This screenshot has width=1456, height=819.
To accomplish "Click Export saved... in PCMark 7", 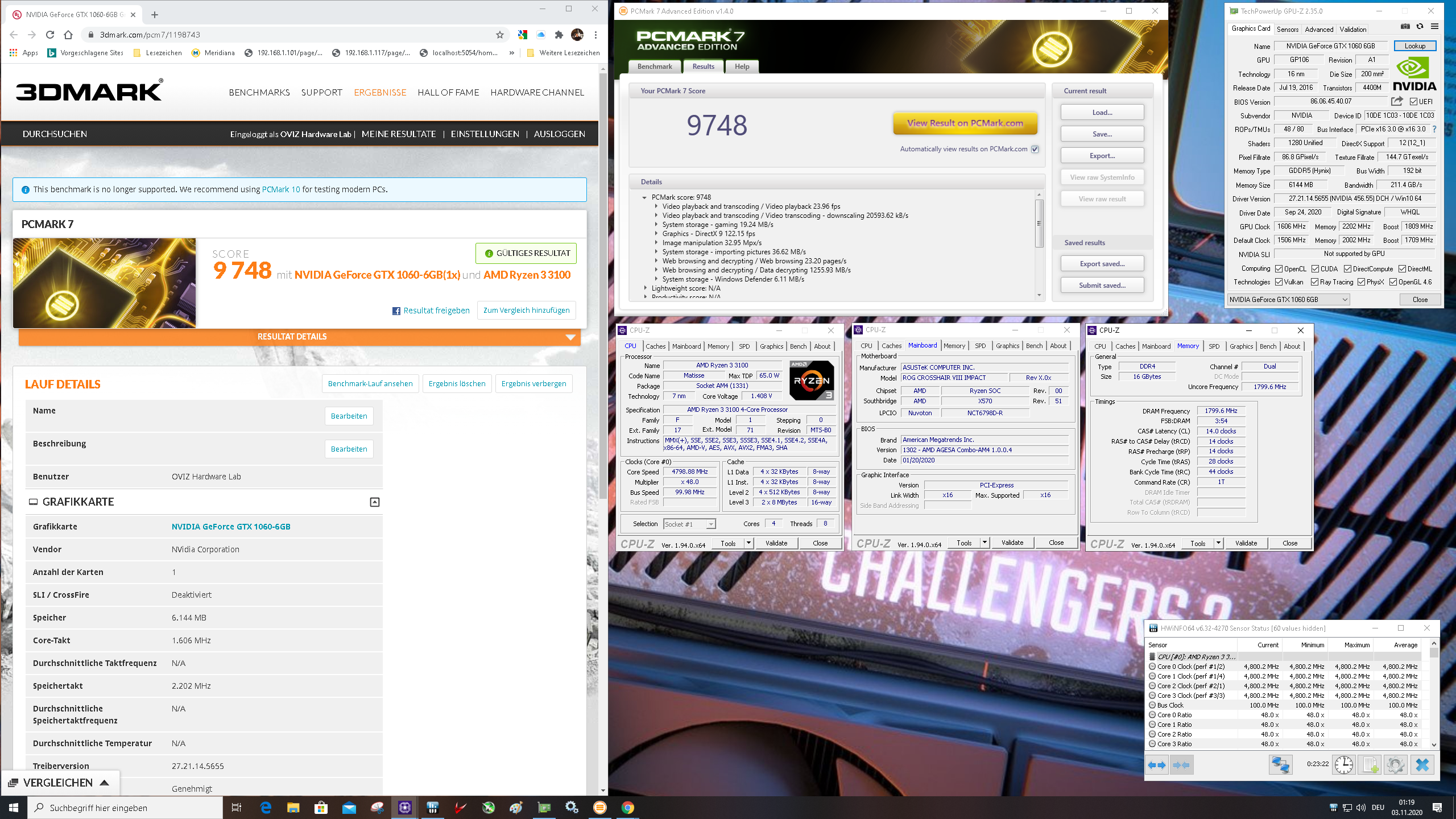I will pyautogui.click(x=1102, y=264).
